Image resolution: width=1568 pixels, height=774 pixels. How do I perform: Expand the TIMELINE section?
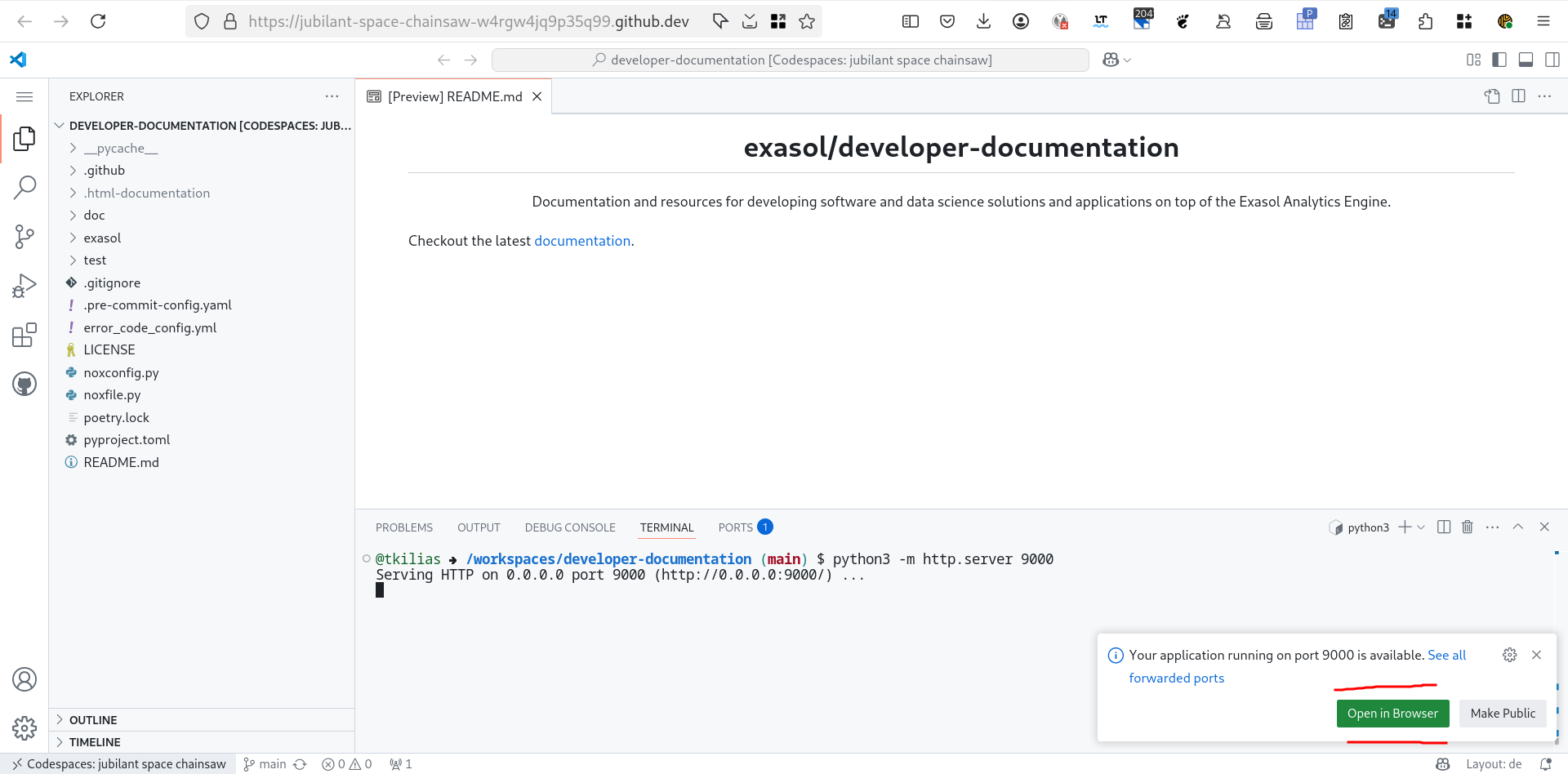(202, 742)
